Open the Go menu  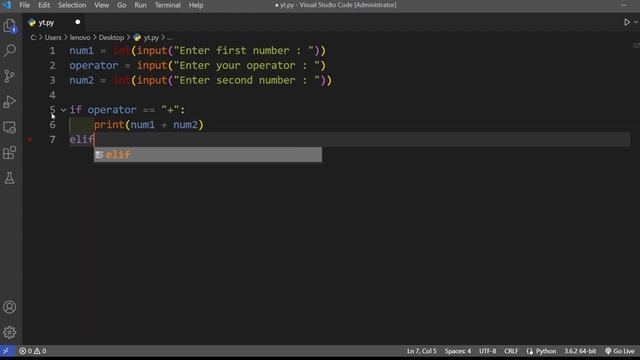click(x=122, y=5)
